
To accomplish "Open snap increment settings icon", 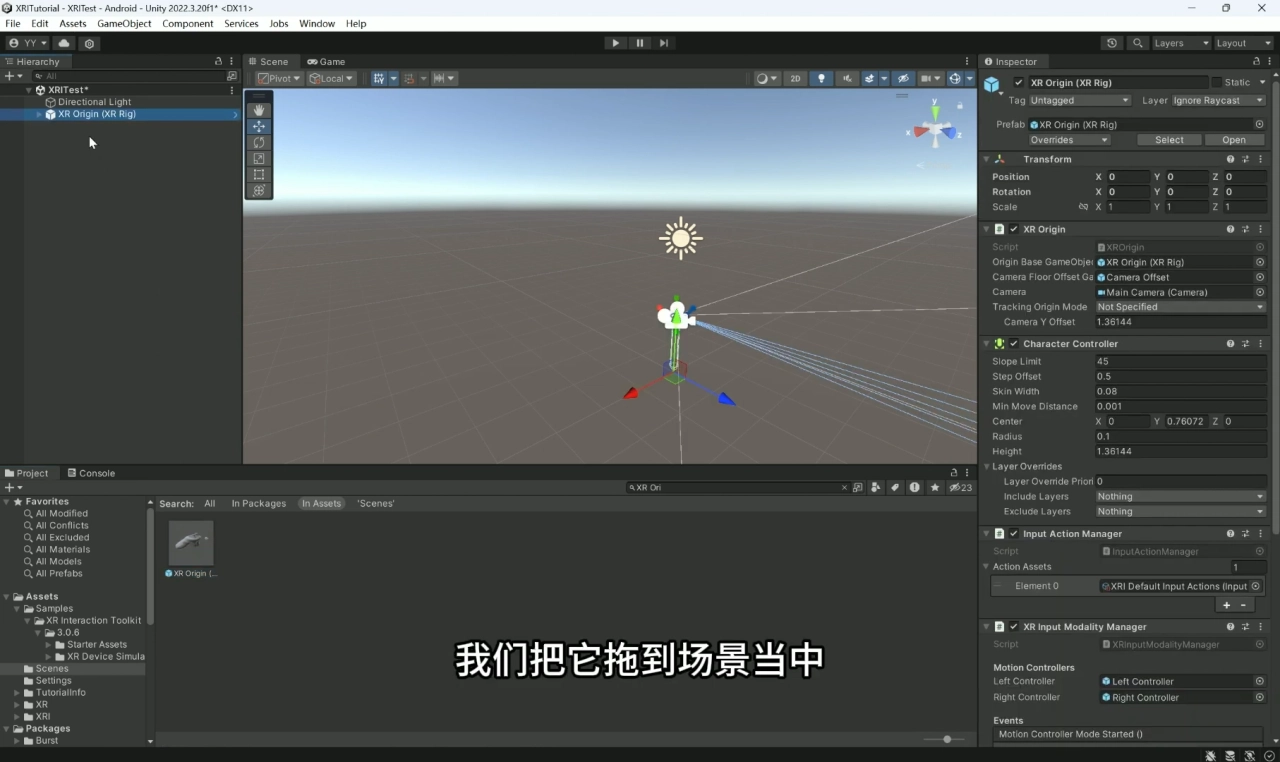I will click(x=443, y=78).
